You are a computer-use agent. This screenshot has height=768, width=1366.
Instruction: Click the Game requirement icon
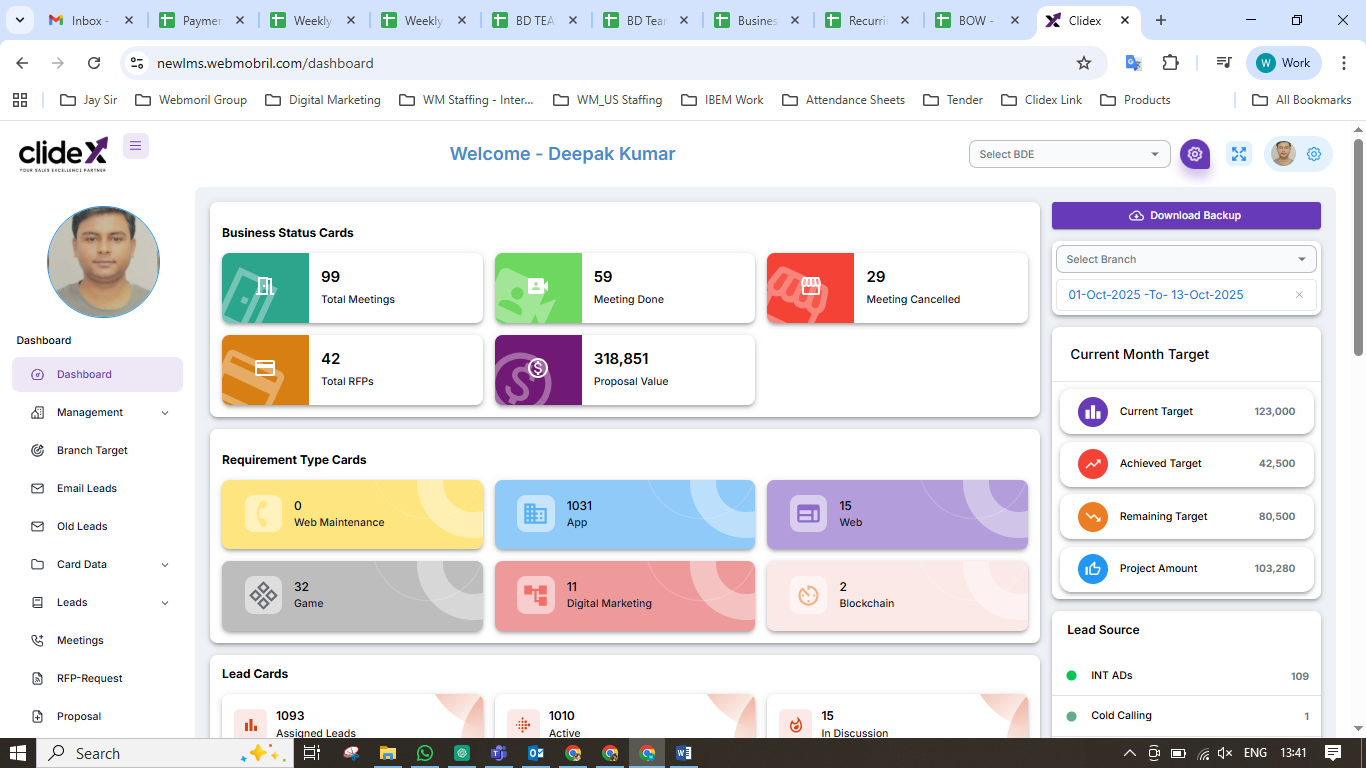pyautogui.click(x=263, y=595)
